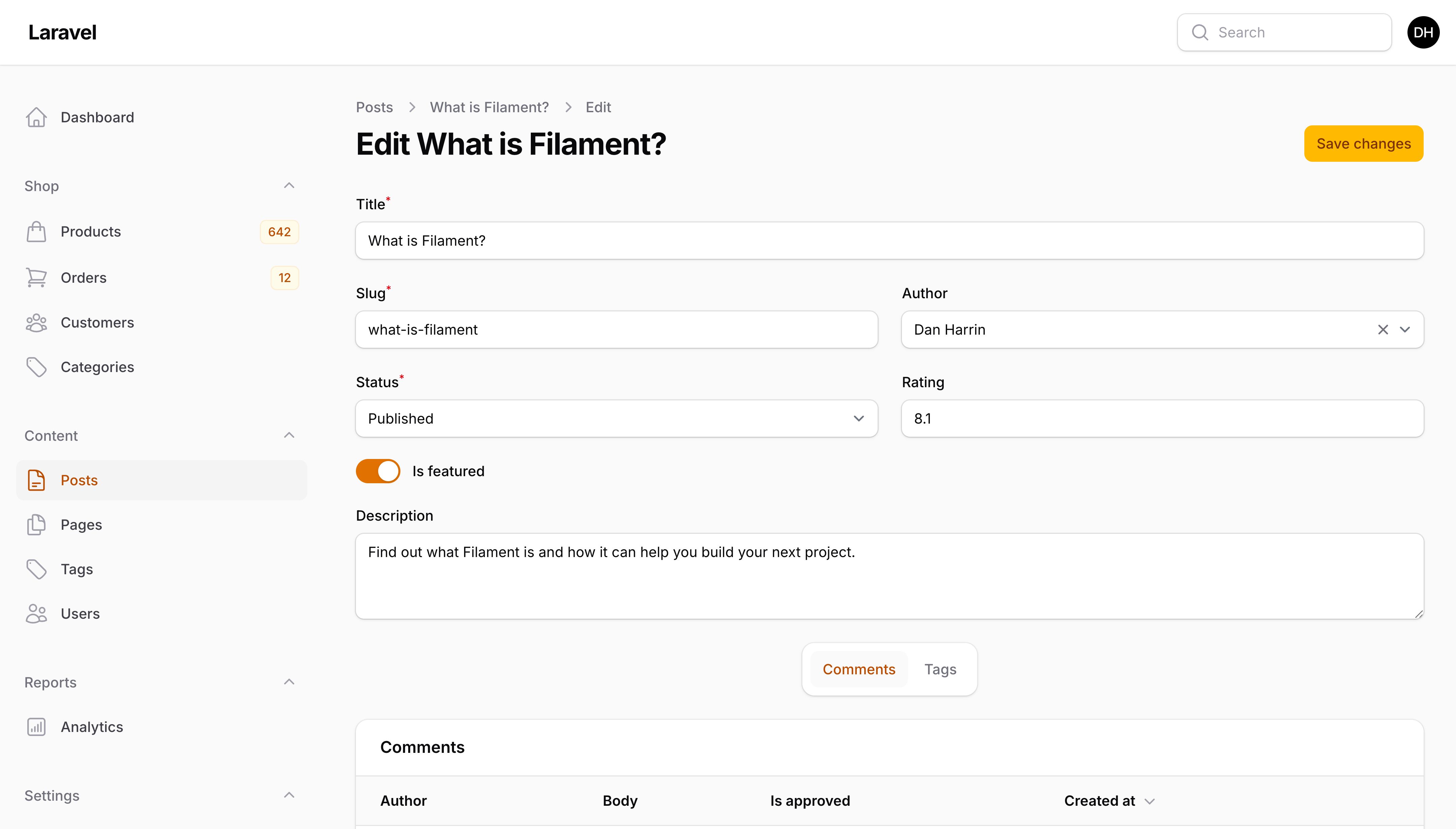Click the Edit What is Filament? heading
Screen dimensions: 1456x829
511,144
